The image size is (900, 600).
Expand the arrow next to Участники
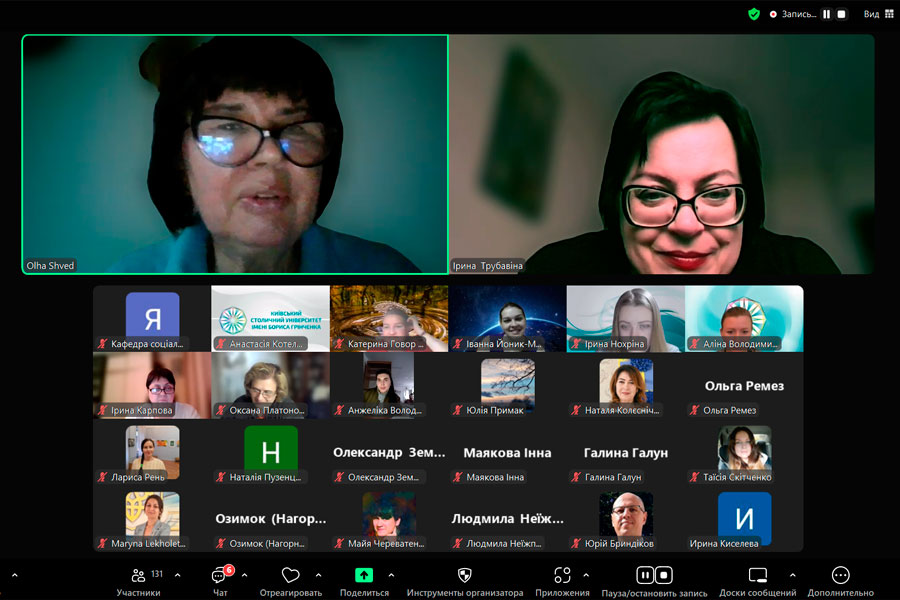tap(177, 575)
